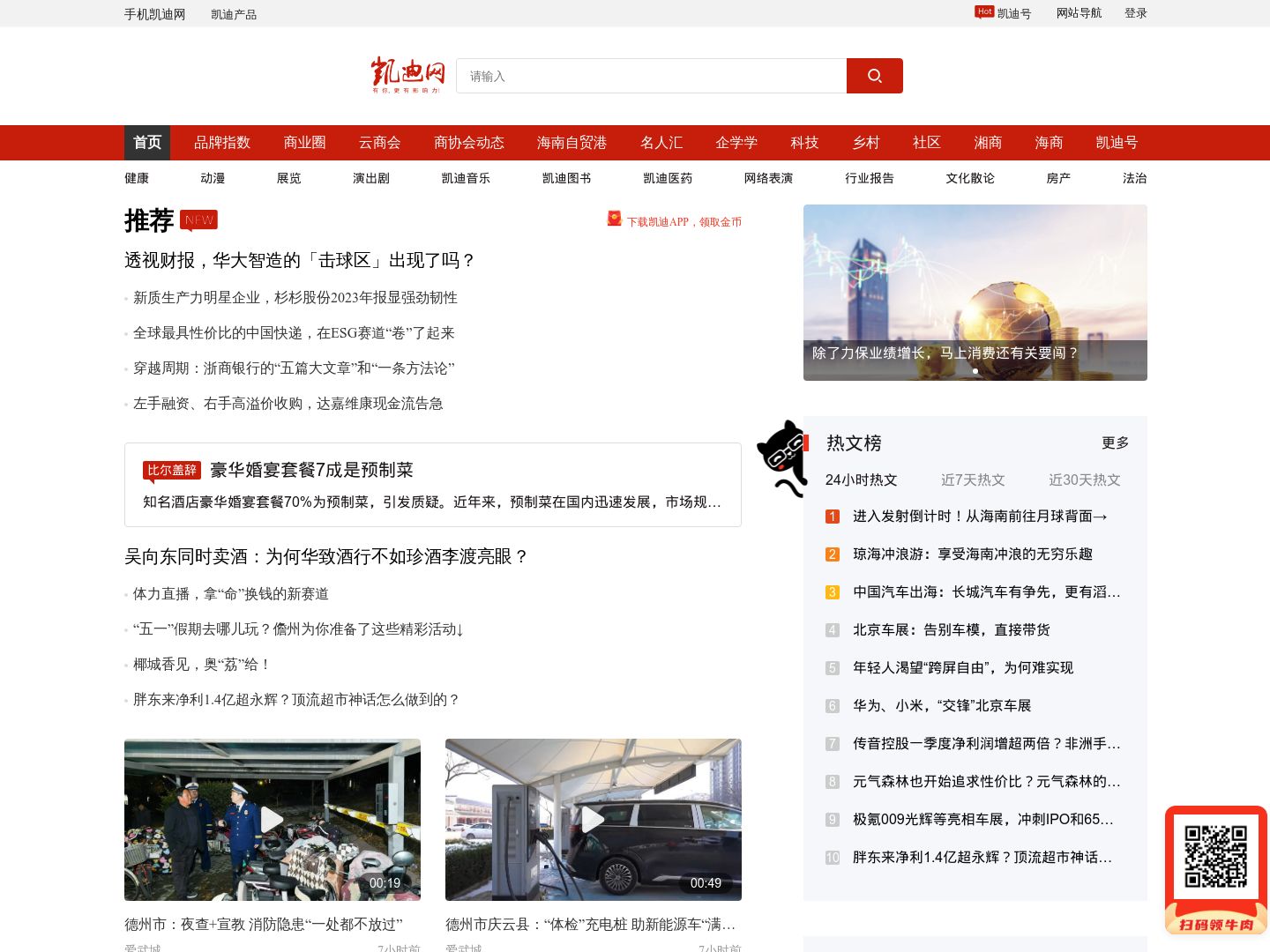Image resolution: width=1270 pixels, height=952 pixels.
Task: Open hot article 元气森林也开始追求性价比
Action: coord(987,782)
